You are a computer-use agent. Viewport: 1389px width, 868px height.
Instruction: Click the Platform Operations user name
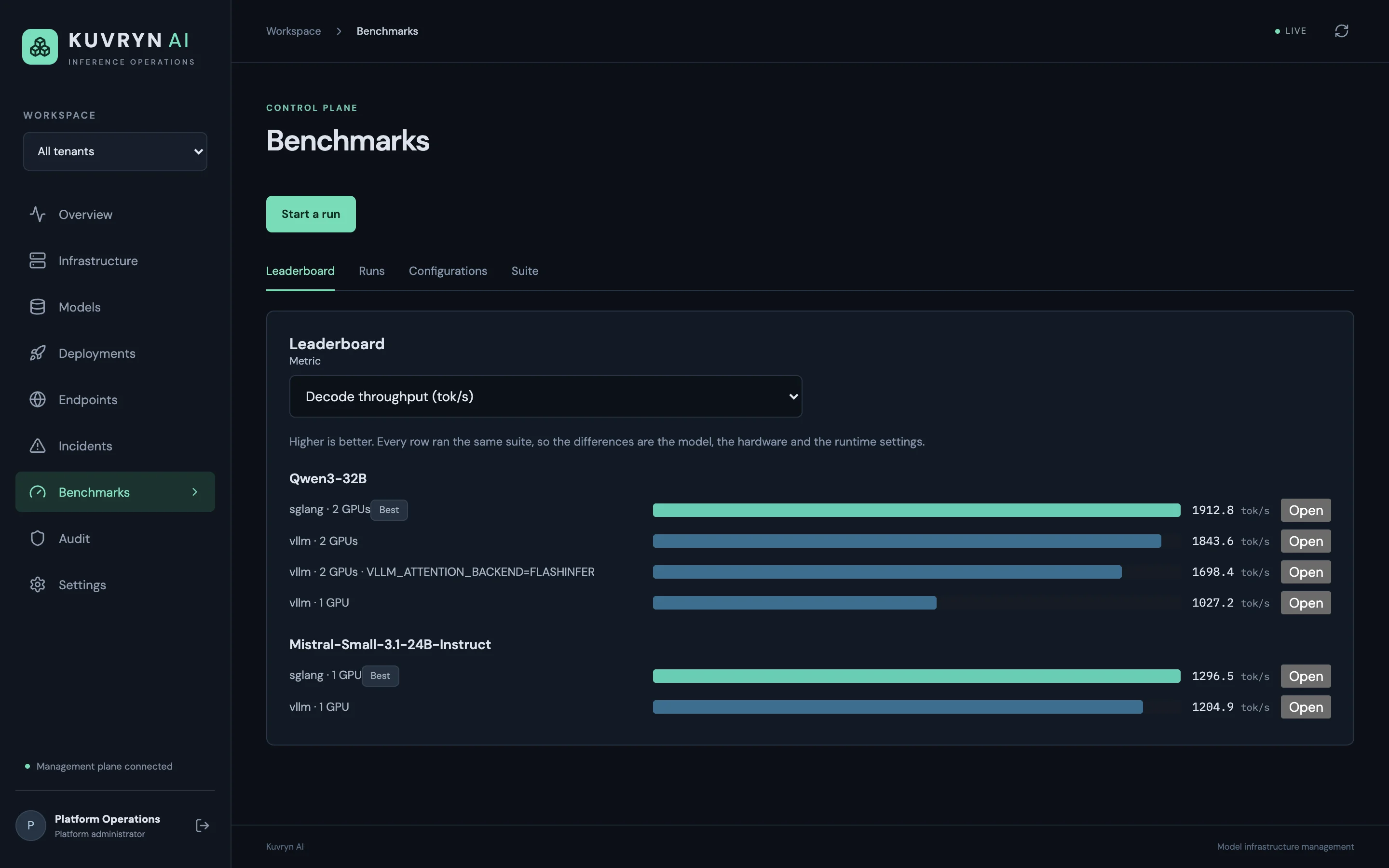point(108,819)
